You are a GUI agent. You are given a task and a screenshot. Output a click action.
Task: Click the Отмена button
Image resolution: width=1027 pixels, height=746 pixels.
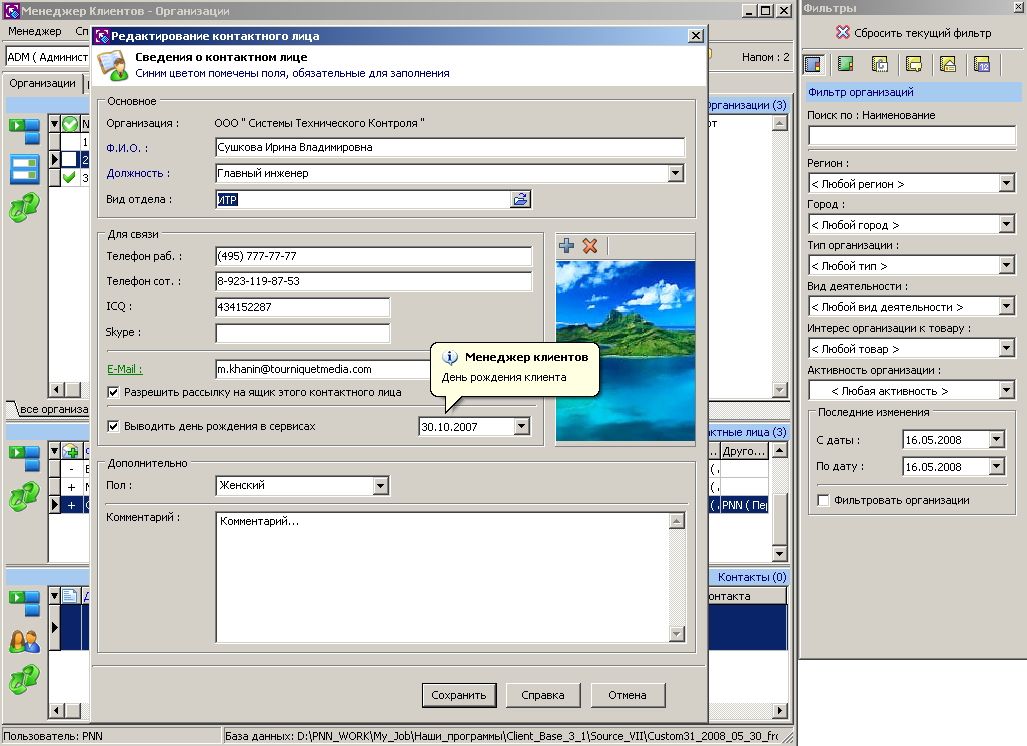tap(627, 695)
